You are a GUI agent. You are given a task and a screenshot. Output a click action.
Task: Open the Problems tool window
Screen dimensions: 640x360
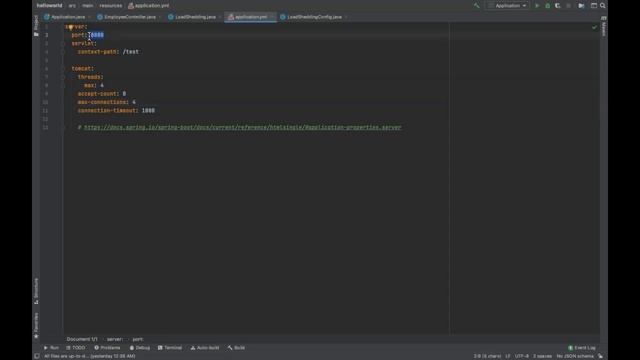107,348
